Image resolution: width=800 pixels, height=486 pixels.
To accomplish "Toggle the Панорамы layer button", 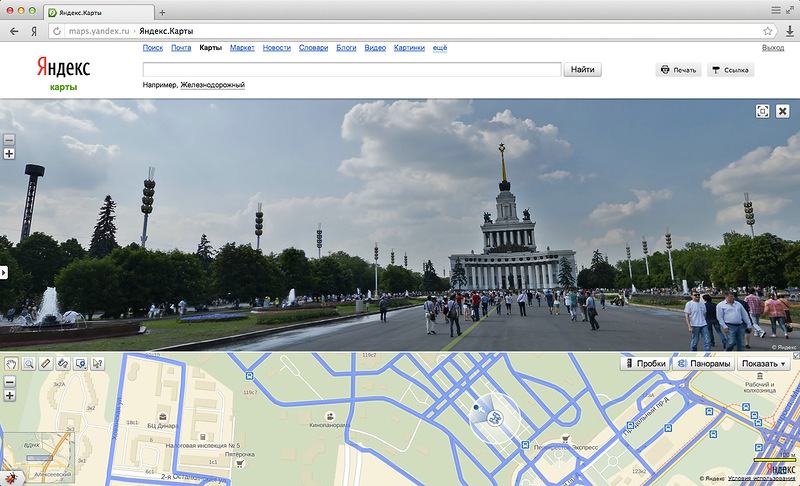I will (704, 364).
